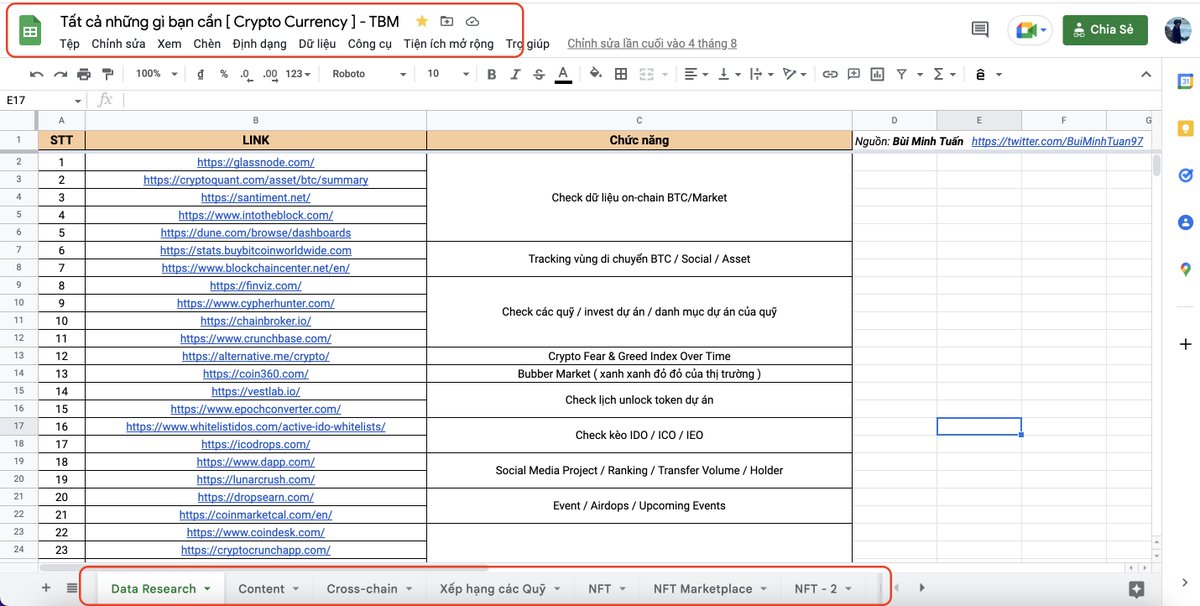Open the Roboto font dropdown
Image resolution: width=1200 pixels, height=606 pixels.
point(369,74)
